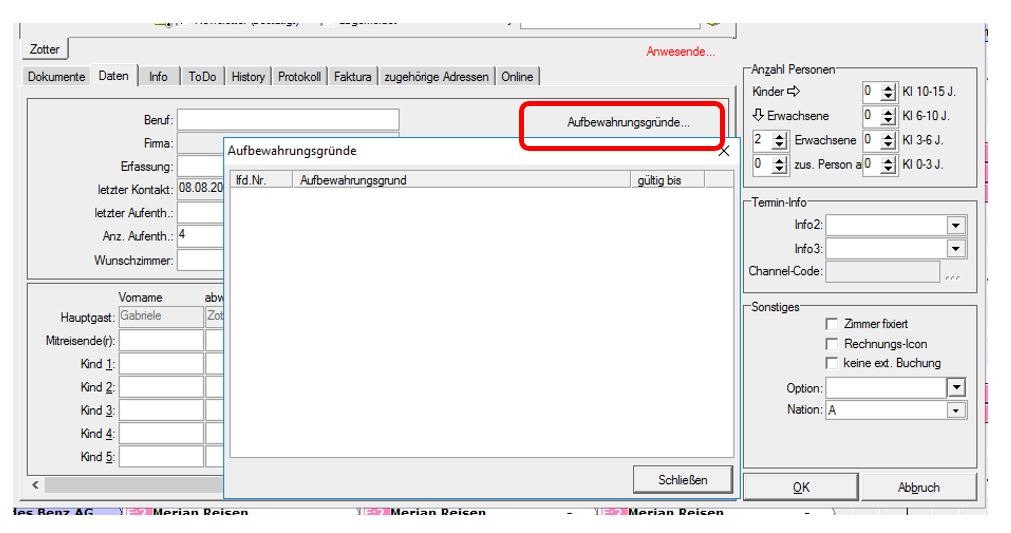Viewport: 1011px width, 533px height.
Task: Enable the Rechnungs-Icon checkbox
Action: click(x=832, y=344)
